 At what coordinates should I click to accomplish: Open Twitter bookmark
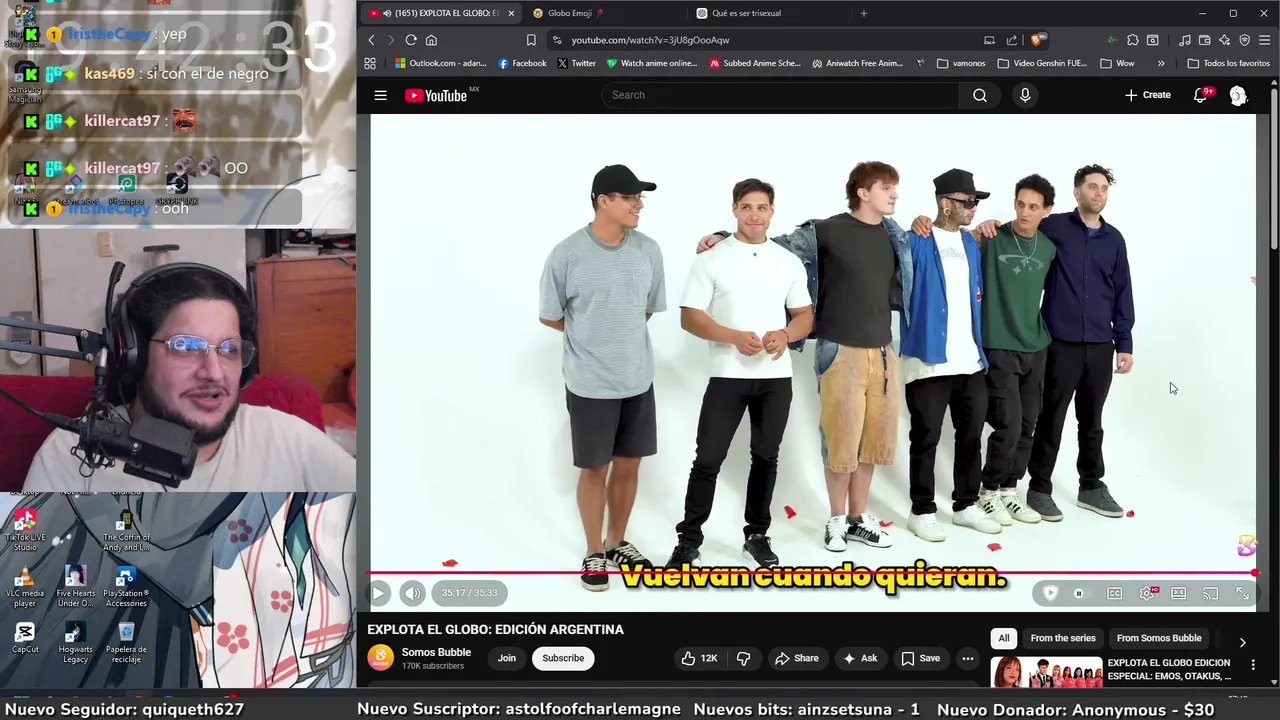[576, 63]
